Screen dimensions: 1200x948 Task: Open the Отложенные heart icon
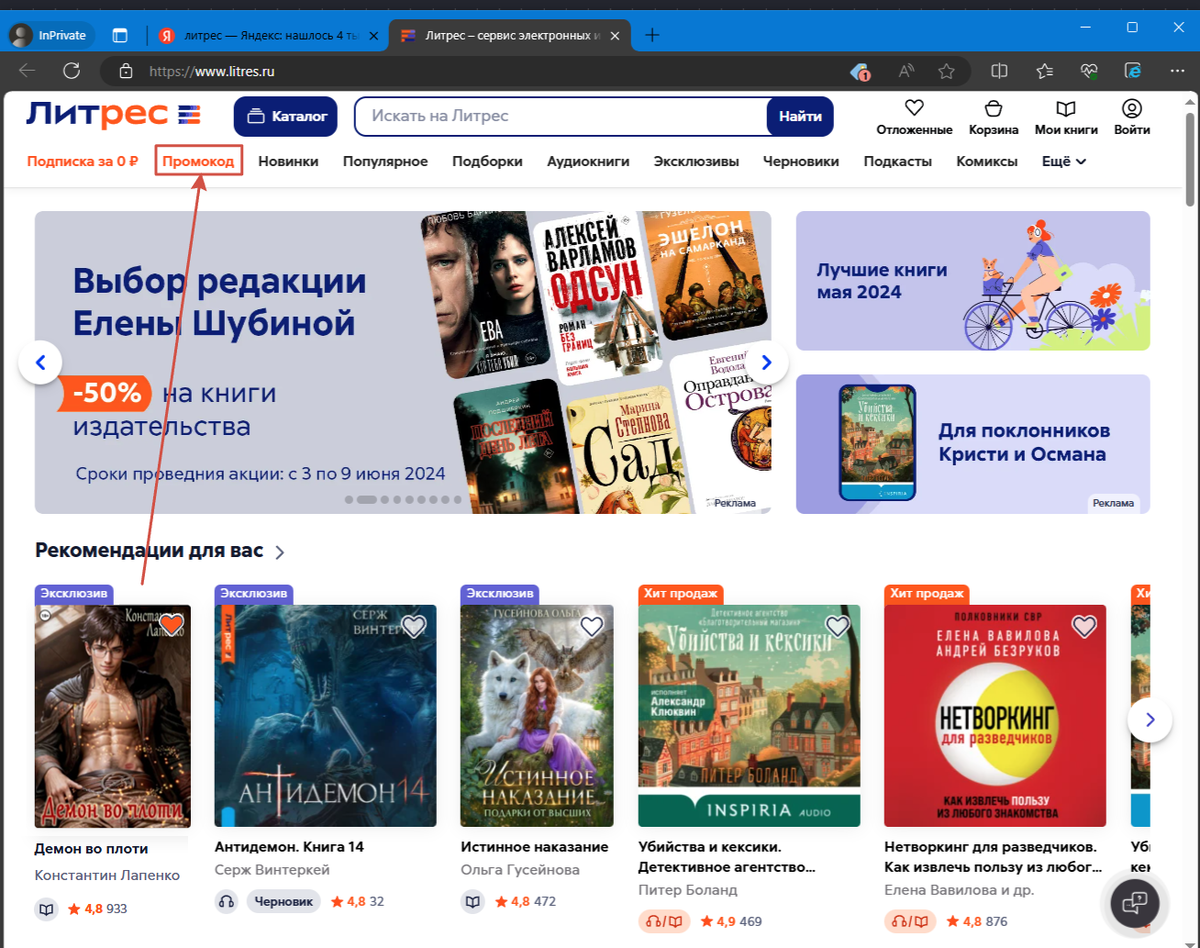tap(914, 108)
